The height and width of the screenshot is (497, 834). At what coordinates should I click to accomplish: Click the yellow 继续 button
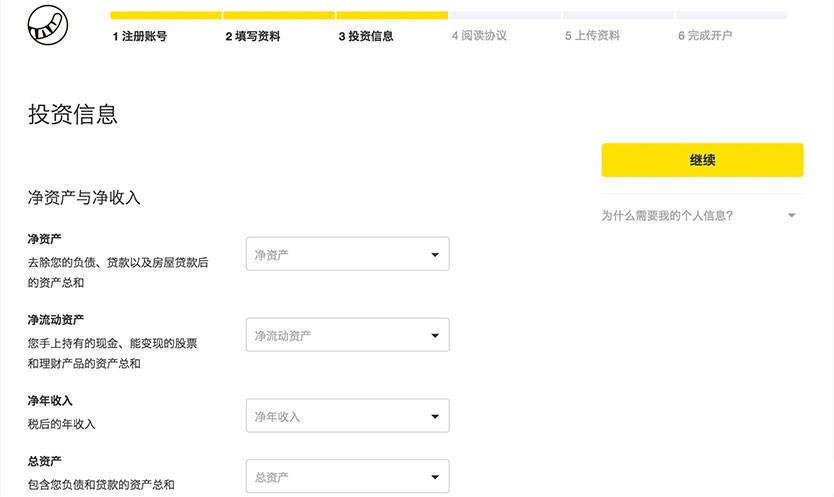(x=702, y=160)
